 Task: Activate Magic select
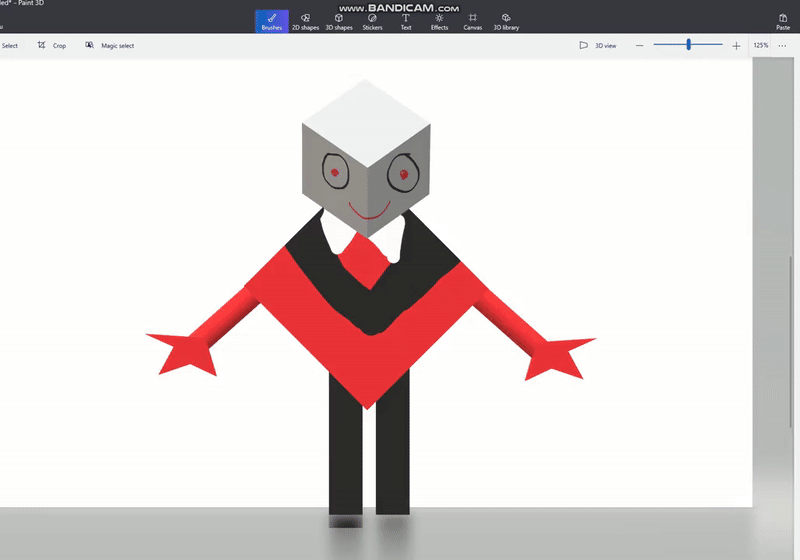(110, 45)
